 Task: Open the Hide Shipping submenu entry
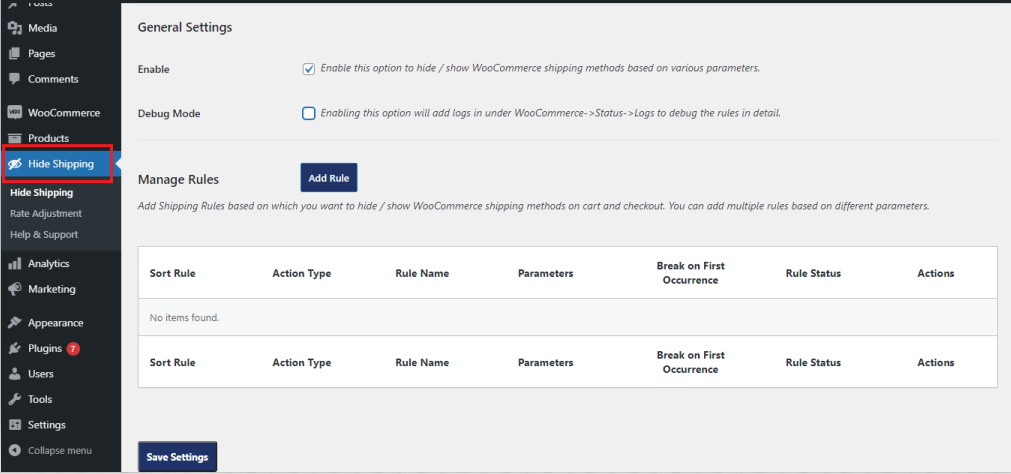tap(41, 192)
